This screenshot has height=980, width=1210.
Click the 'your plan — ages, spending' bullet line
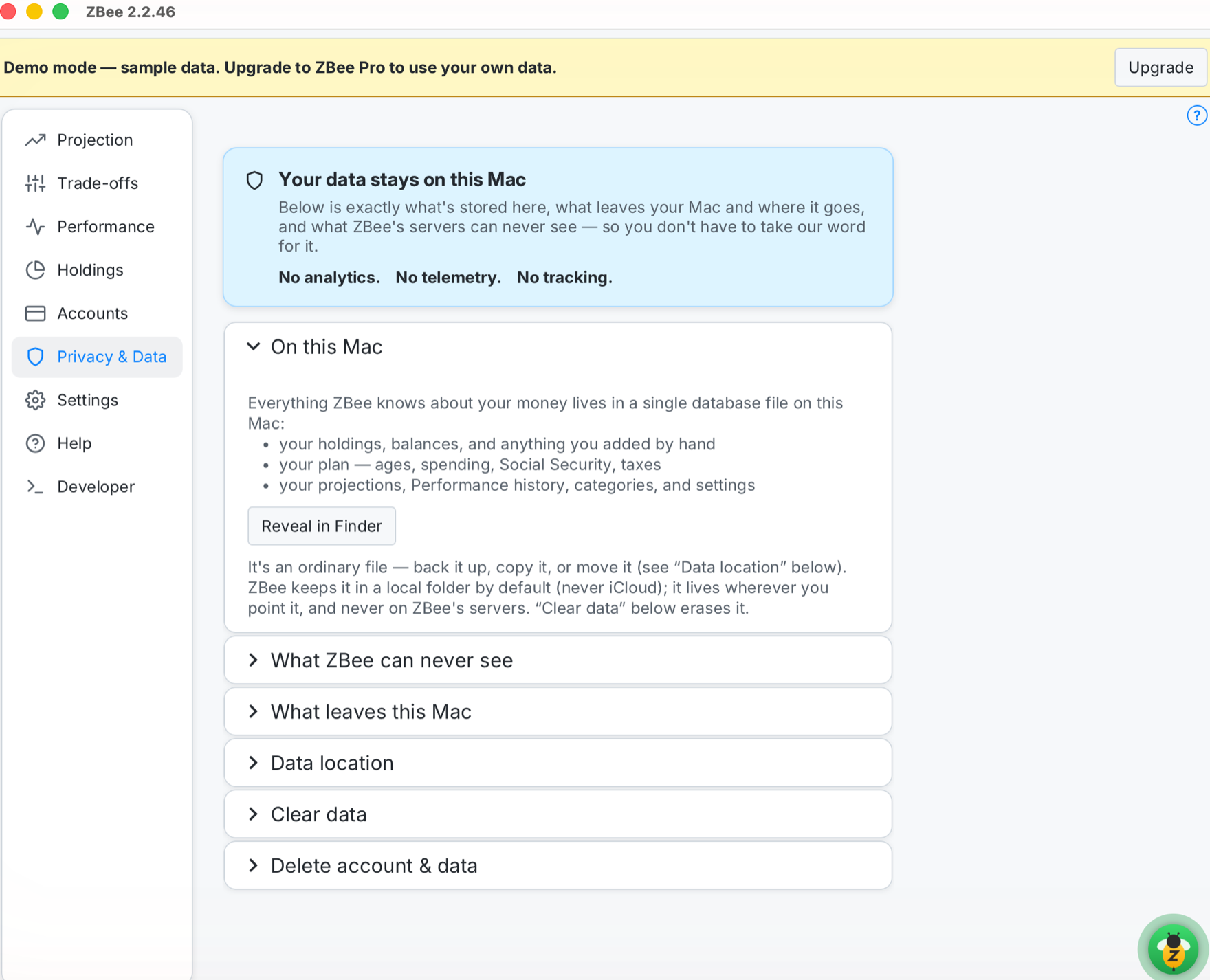pyautogui.click(x=470, y=465)
